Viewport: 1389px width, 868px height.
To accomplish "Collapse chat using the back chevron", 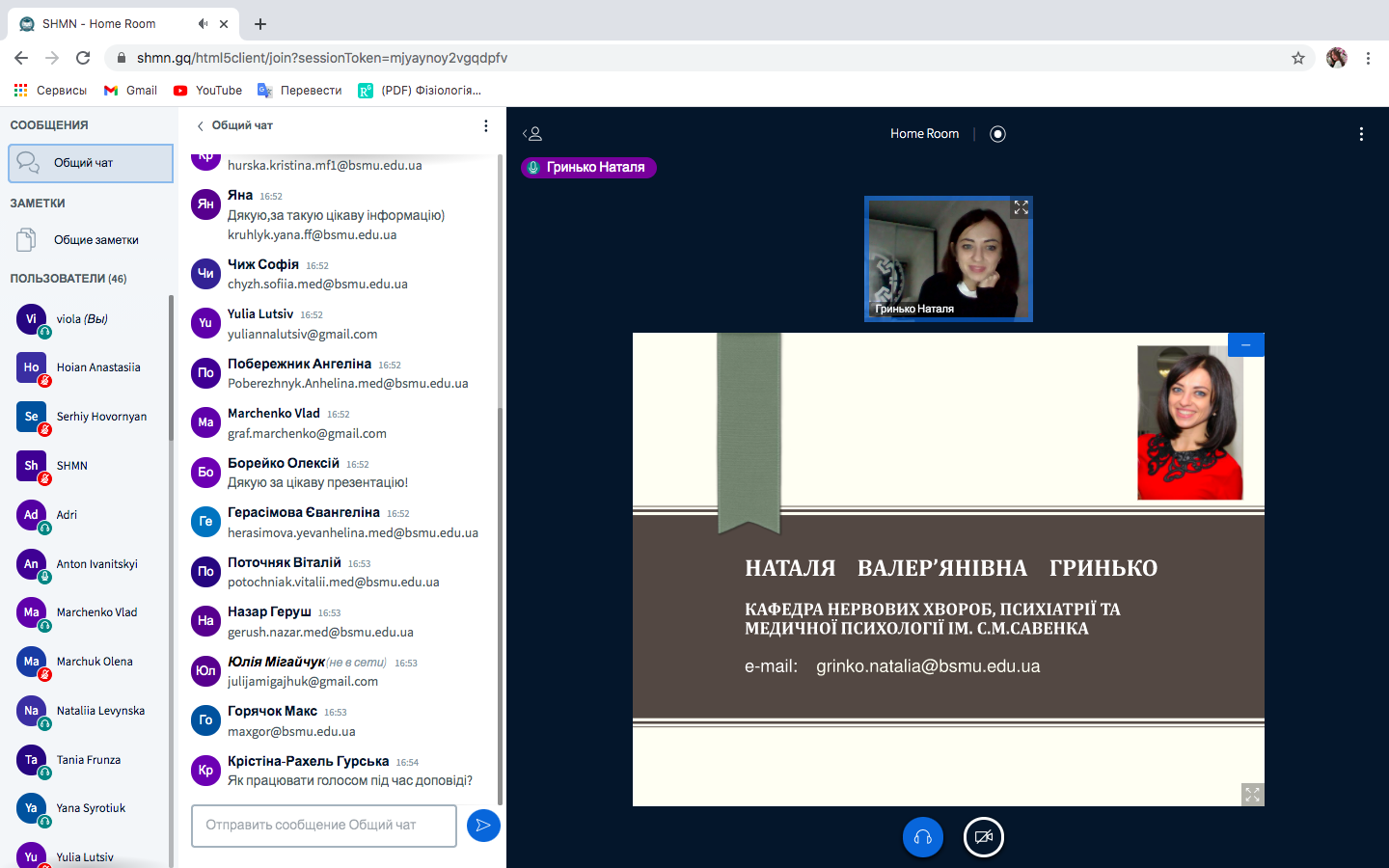I will tap(201, 125).
